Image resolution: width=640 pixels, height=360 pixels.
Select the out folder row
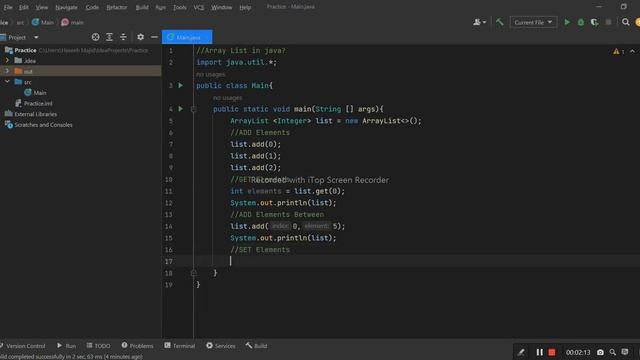coord(81,71)
